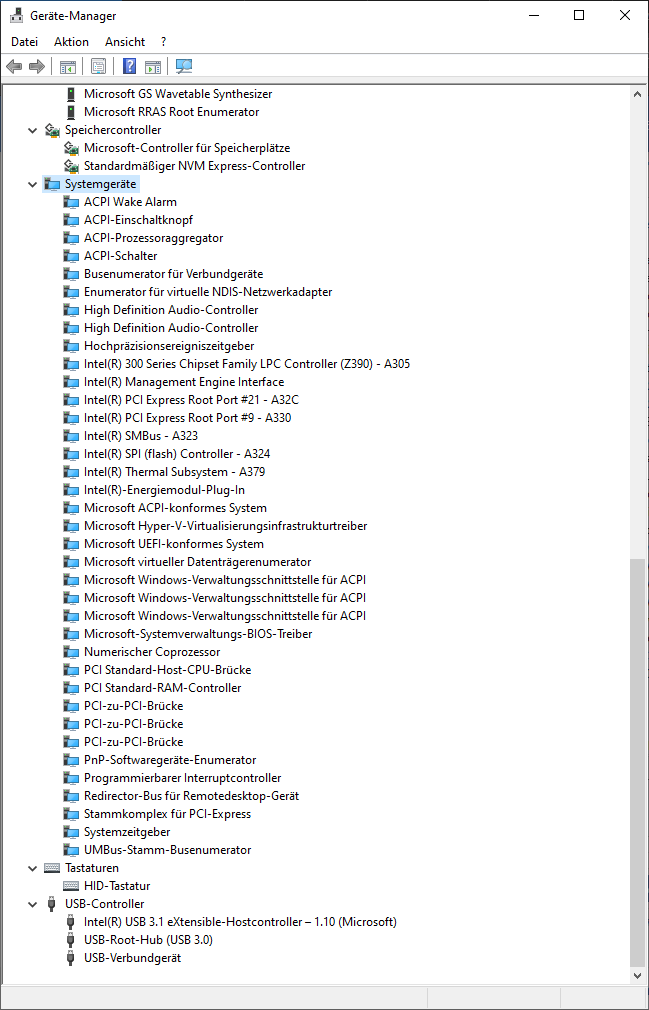Click the icon of Microsoft-Controller für Speicherplätze
The image size is (649, 1010).
(x=71, y=148)
